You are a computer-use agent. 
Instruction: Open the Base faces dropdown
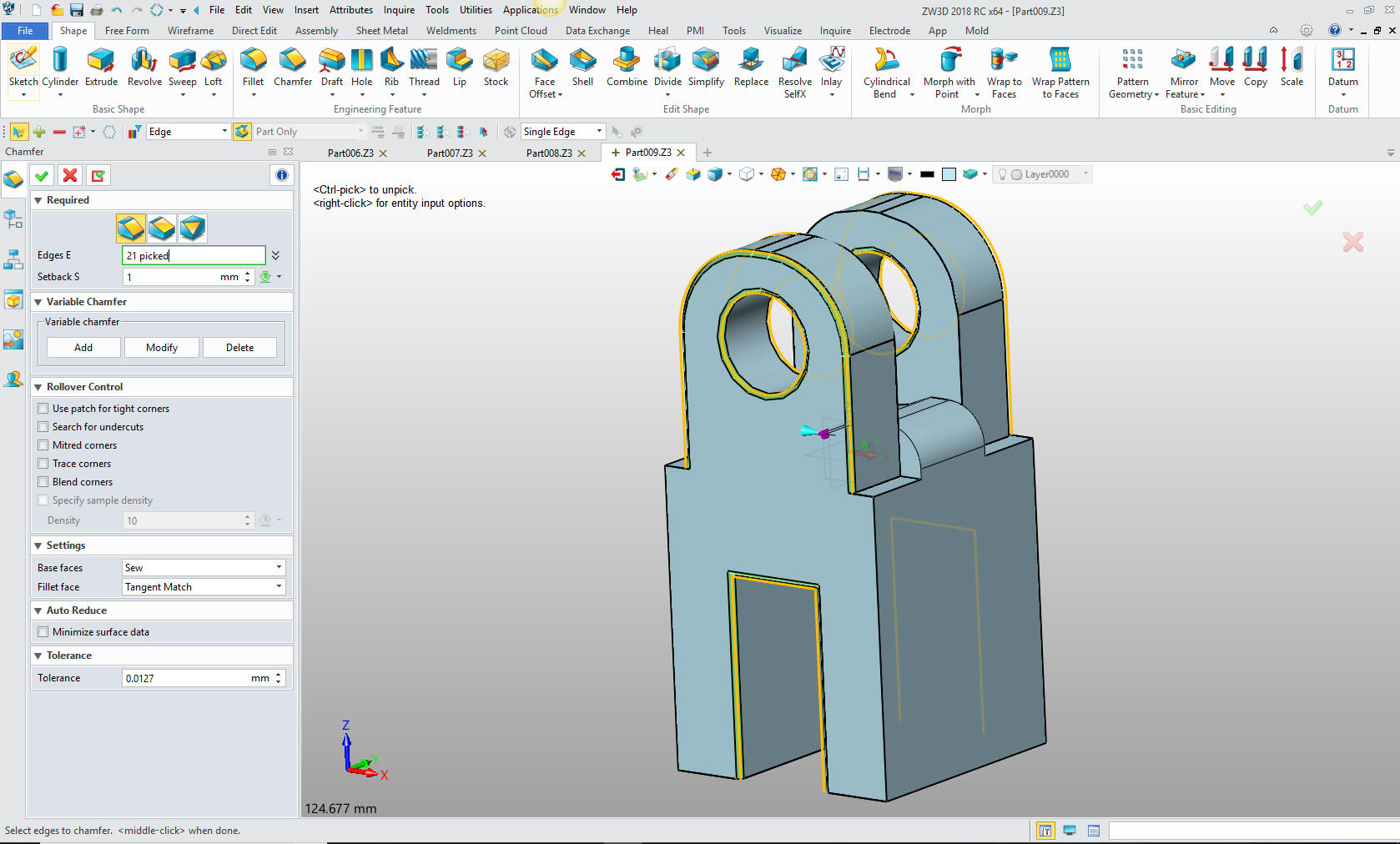204,568
